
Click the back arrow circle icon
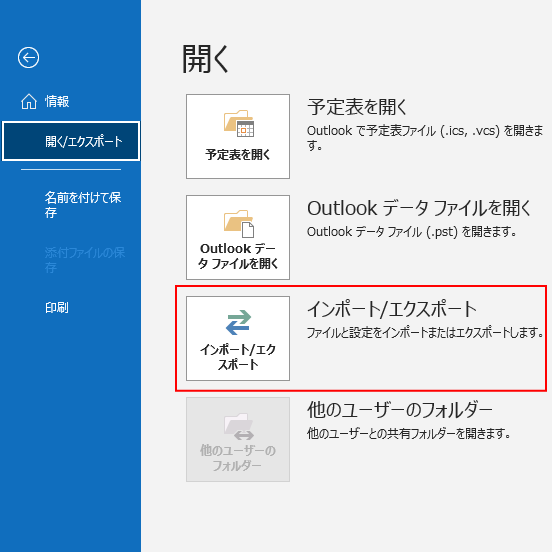click(x=29, y=57)
